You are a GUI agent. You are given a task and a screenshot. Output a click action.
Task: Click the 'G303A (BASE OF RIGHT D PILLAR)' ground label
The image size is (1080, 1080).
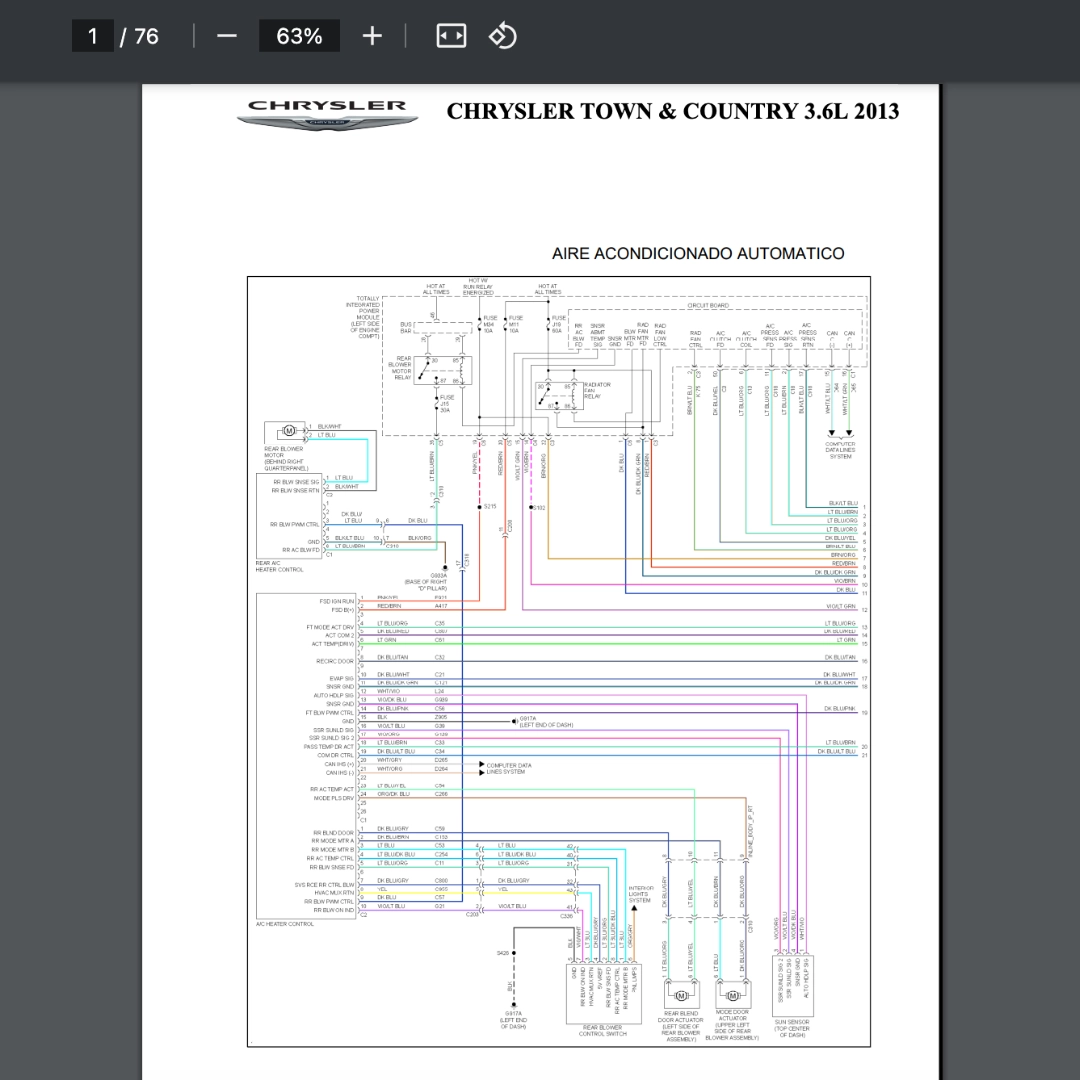coord(427,582)
